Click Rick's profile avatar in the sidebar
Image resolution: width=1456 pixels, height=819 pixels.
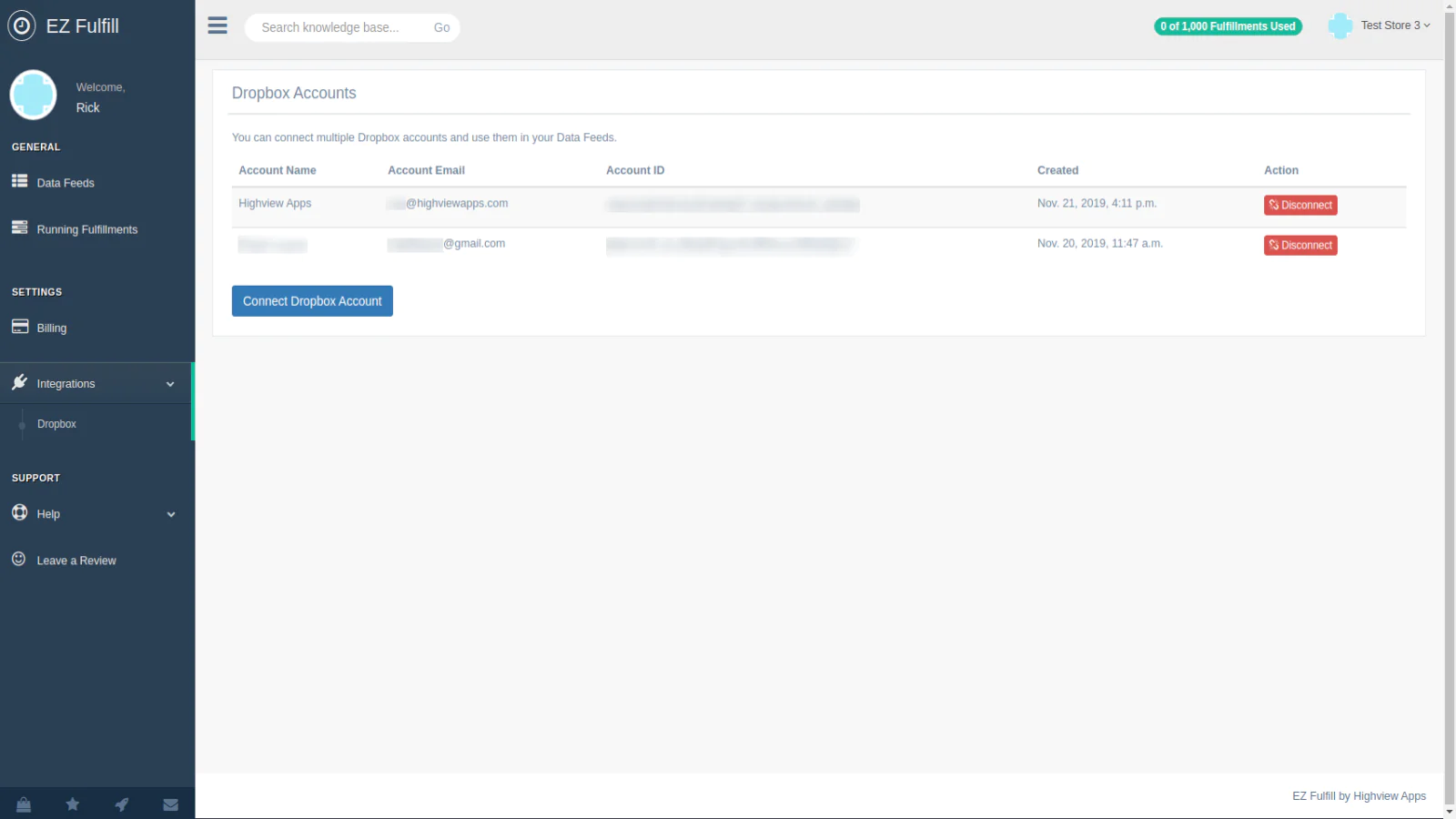(34, 95)
